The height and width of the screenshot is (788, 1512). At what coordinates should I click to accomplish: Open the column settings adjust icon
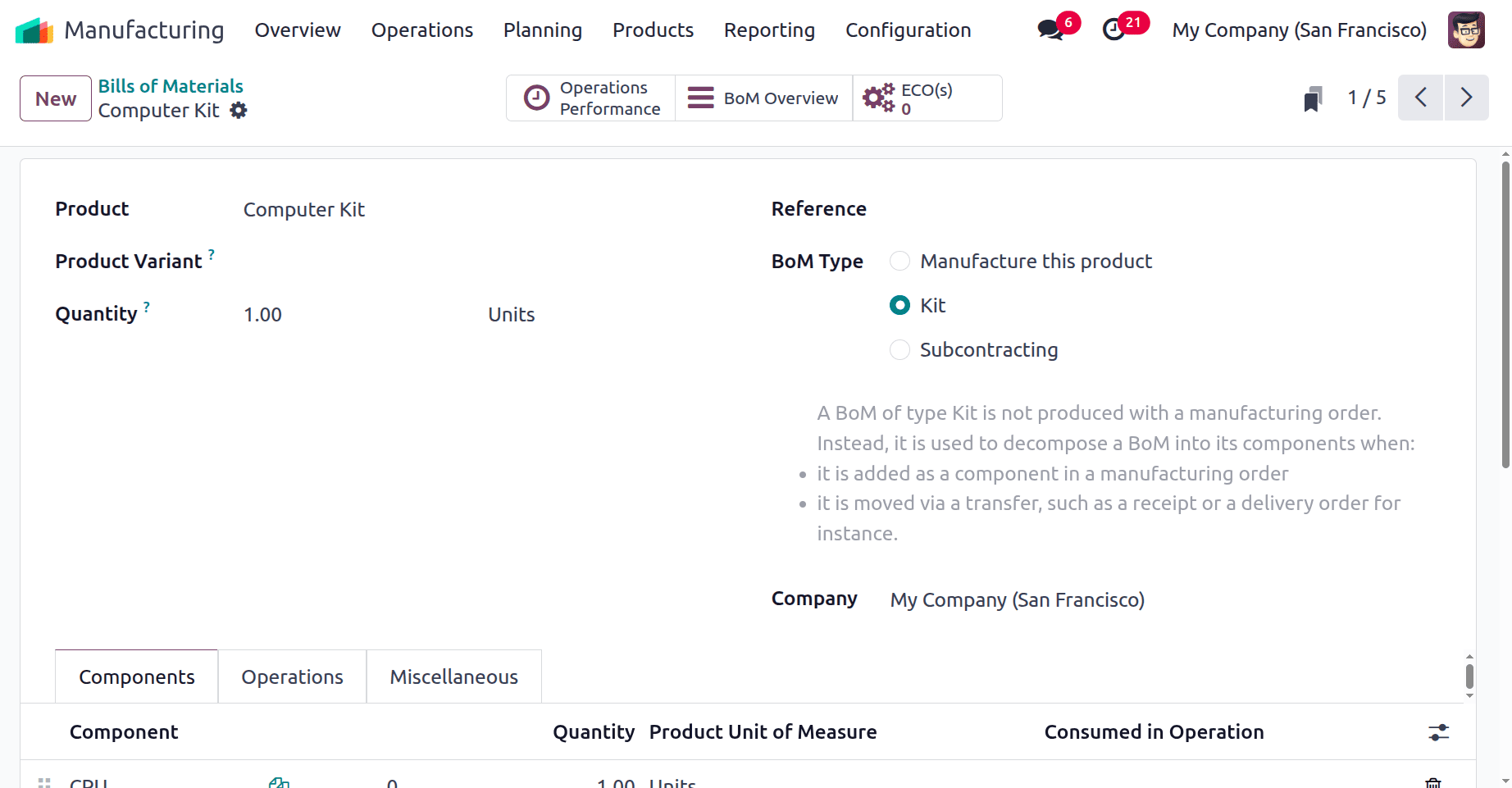(x=1439, y=732)
